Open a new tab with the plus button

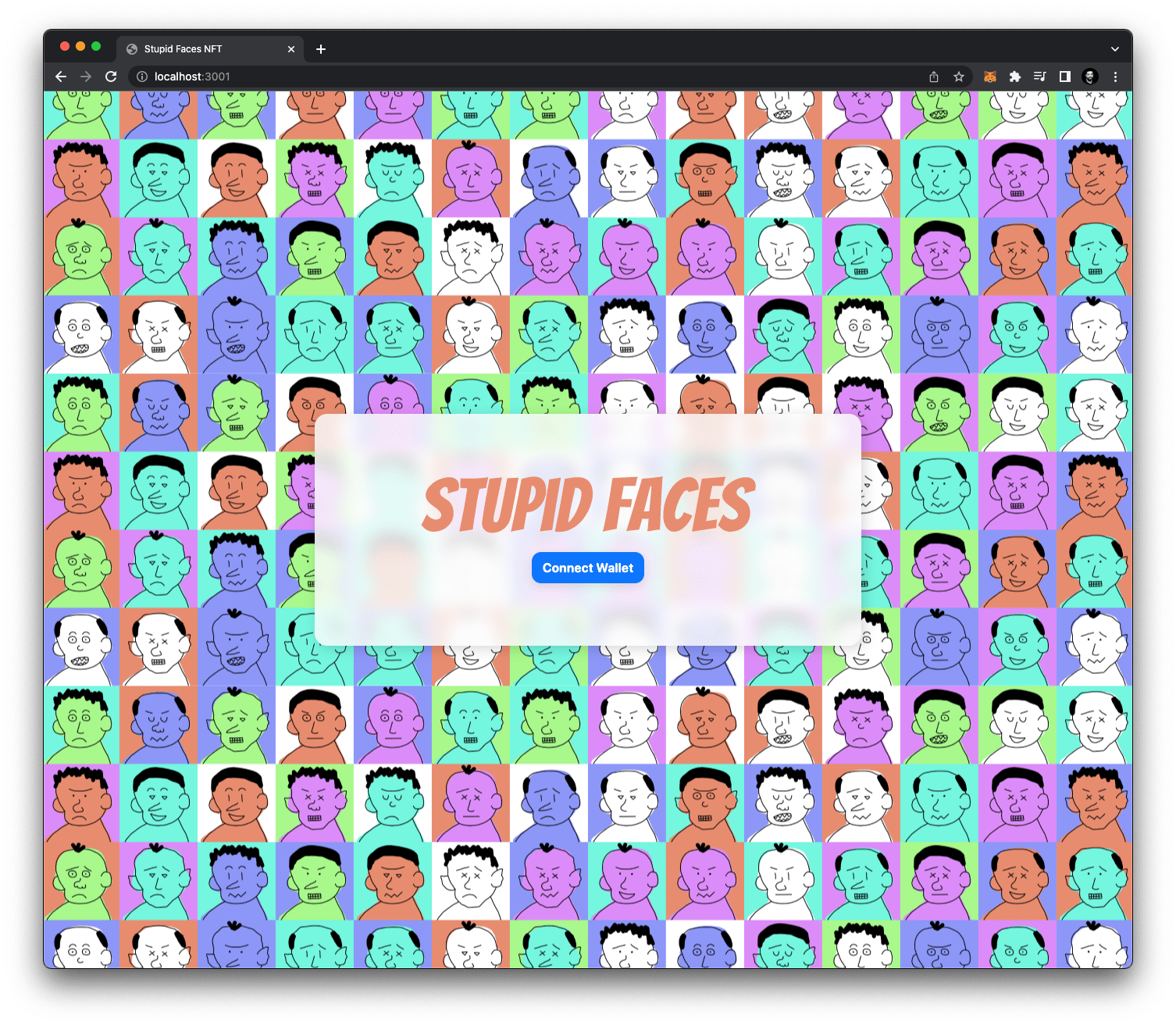pyautogui.click(x=321, y=49)
